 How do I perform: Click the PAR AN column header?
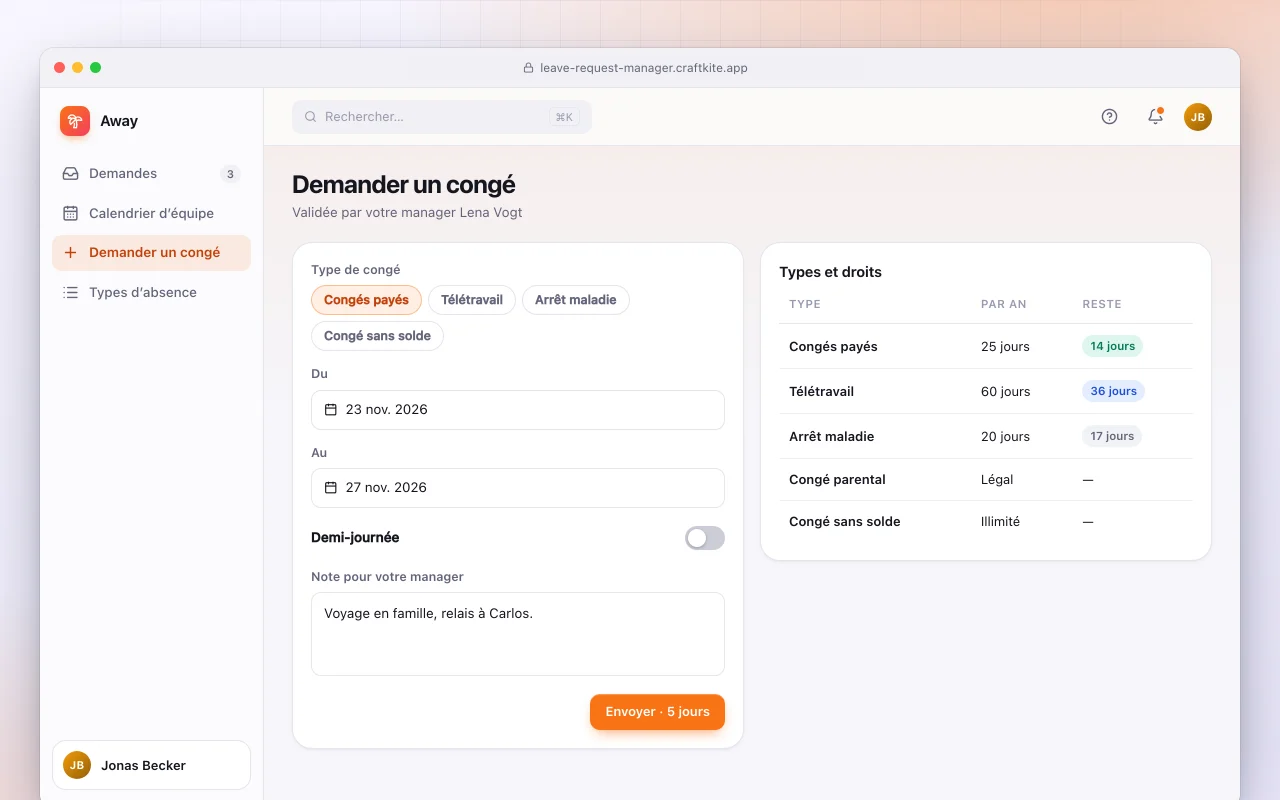1004,304
